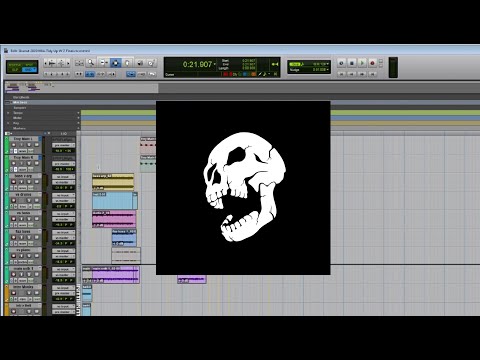The height and width of the screenshot is (360, 480).
Task: Click the Return to Zero button
Action: coord(341,74)
